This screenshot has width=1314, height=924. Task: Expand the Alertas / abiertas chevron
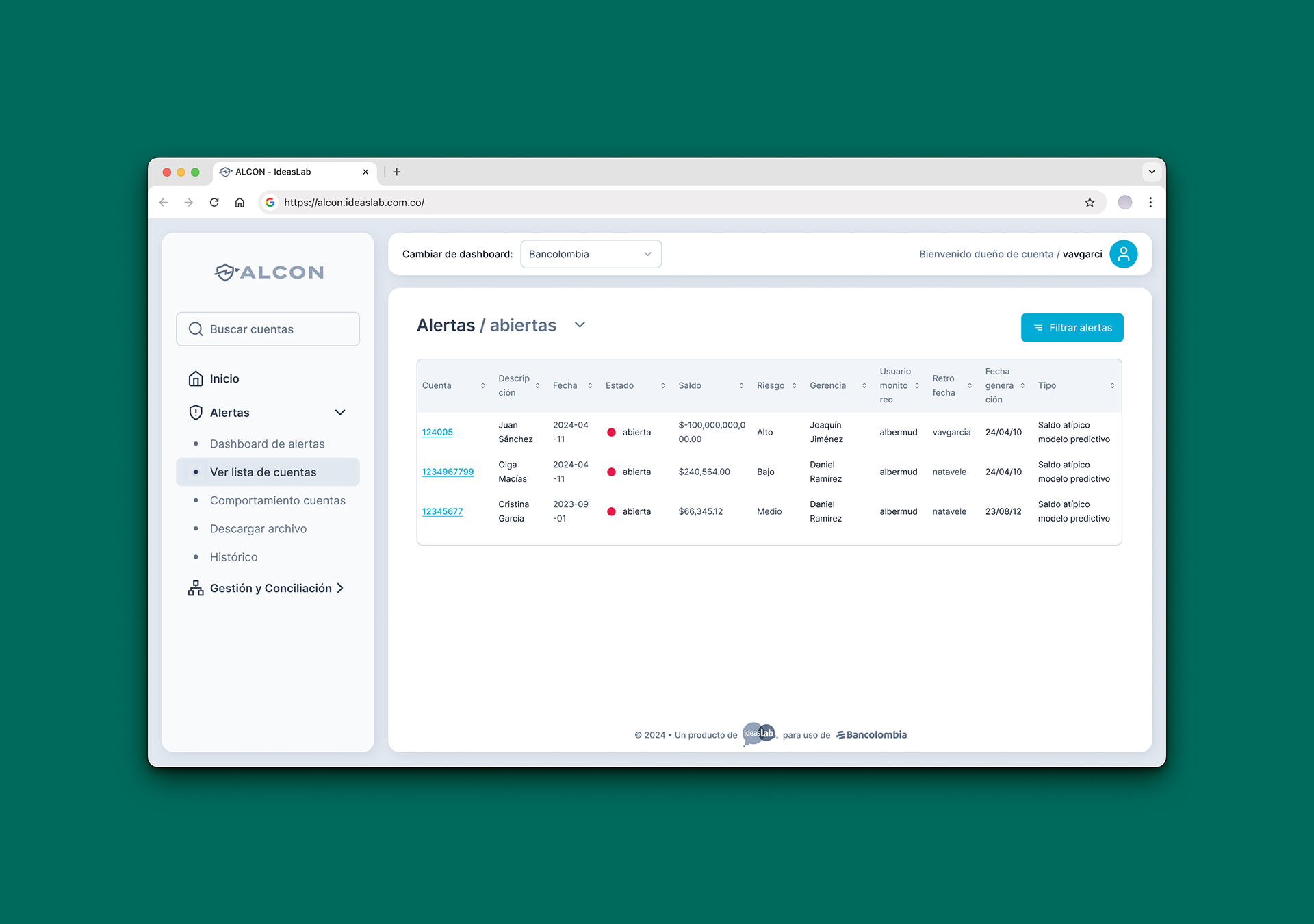(x=580, y=325)
